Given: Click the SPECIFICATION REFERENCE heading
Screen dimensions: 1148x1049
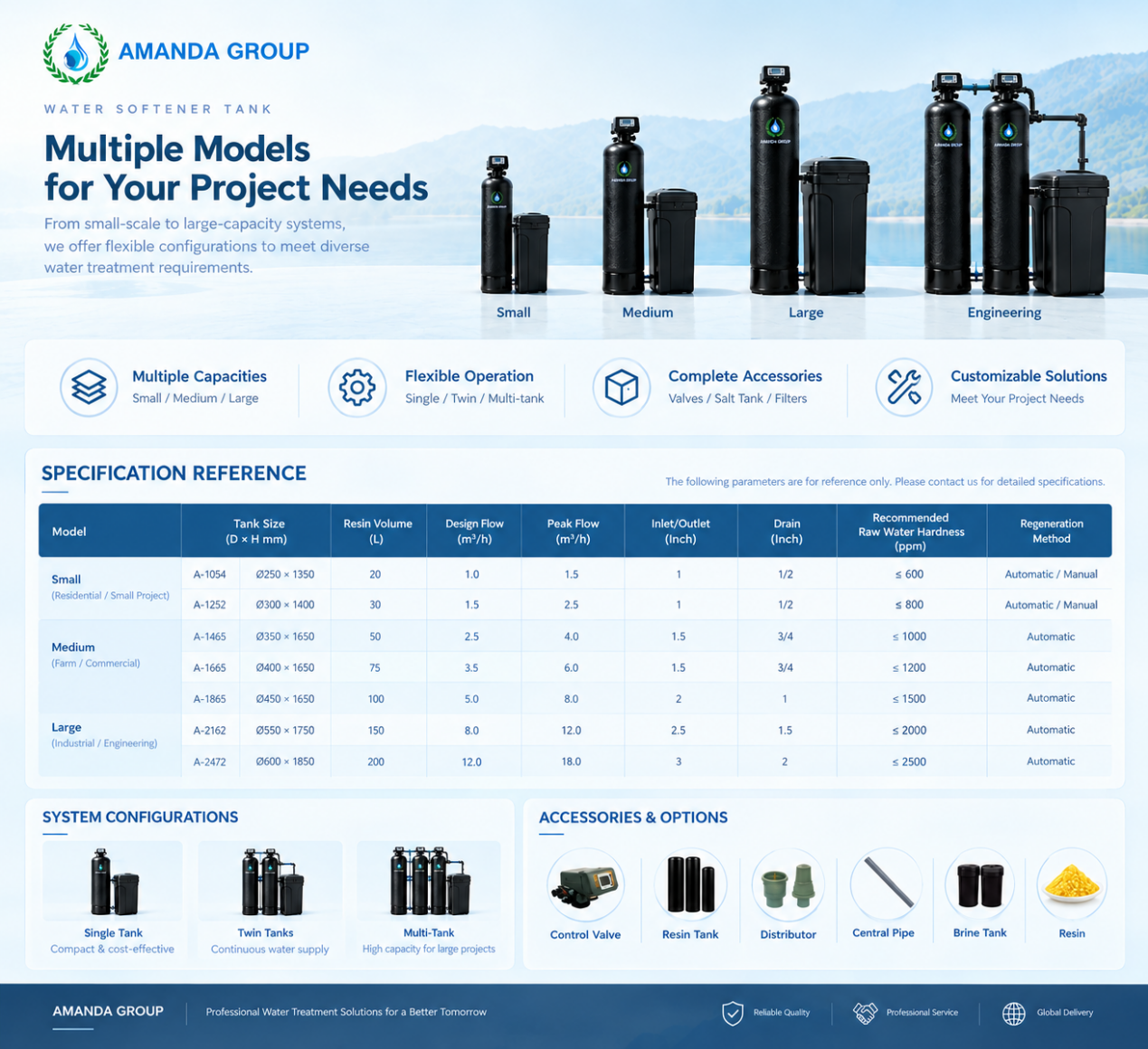Looking at the screenshot, I should click(x=174, y=473).
